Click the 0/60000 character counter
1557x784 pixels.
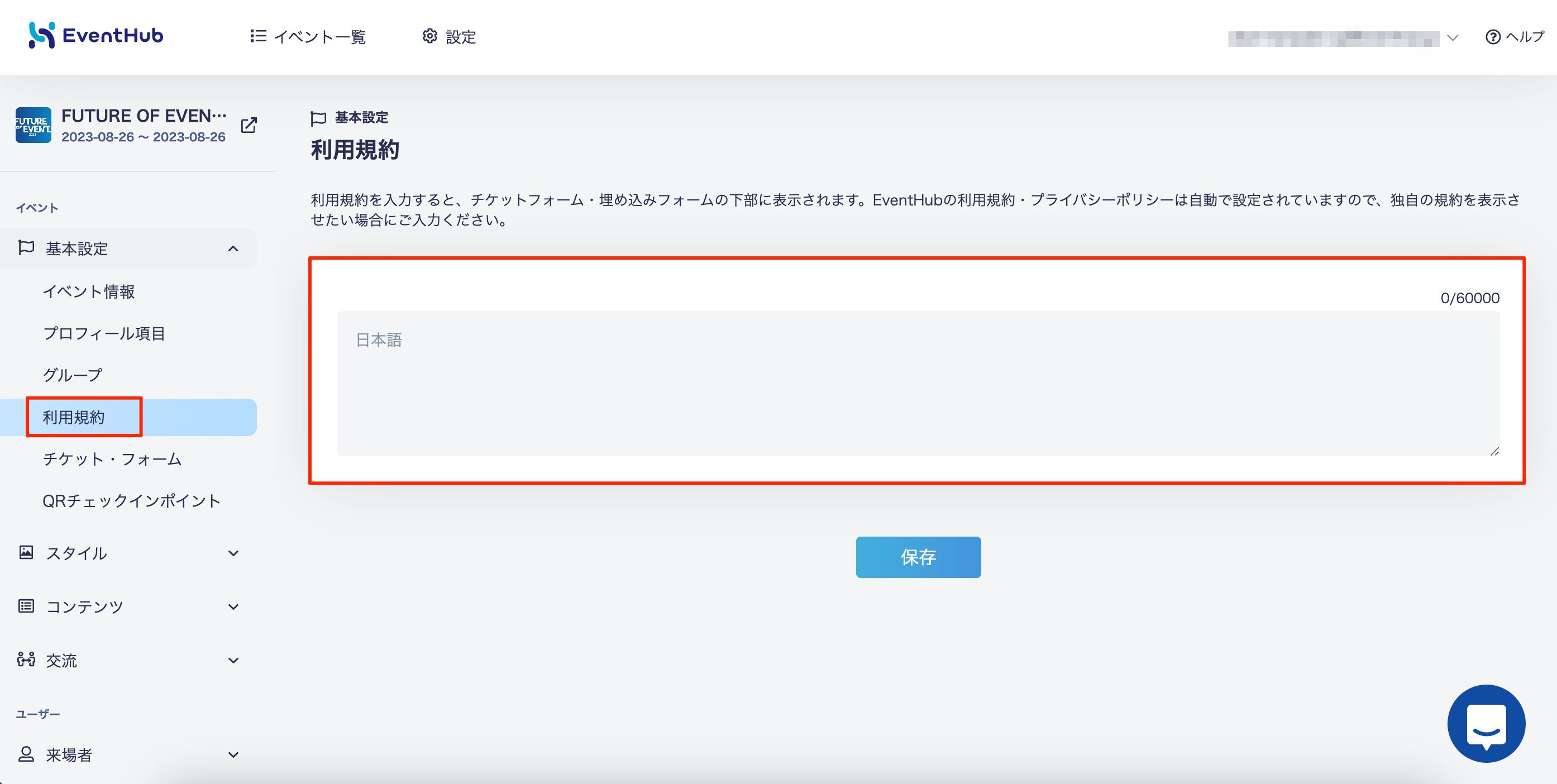pos(1469,298)
